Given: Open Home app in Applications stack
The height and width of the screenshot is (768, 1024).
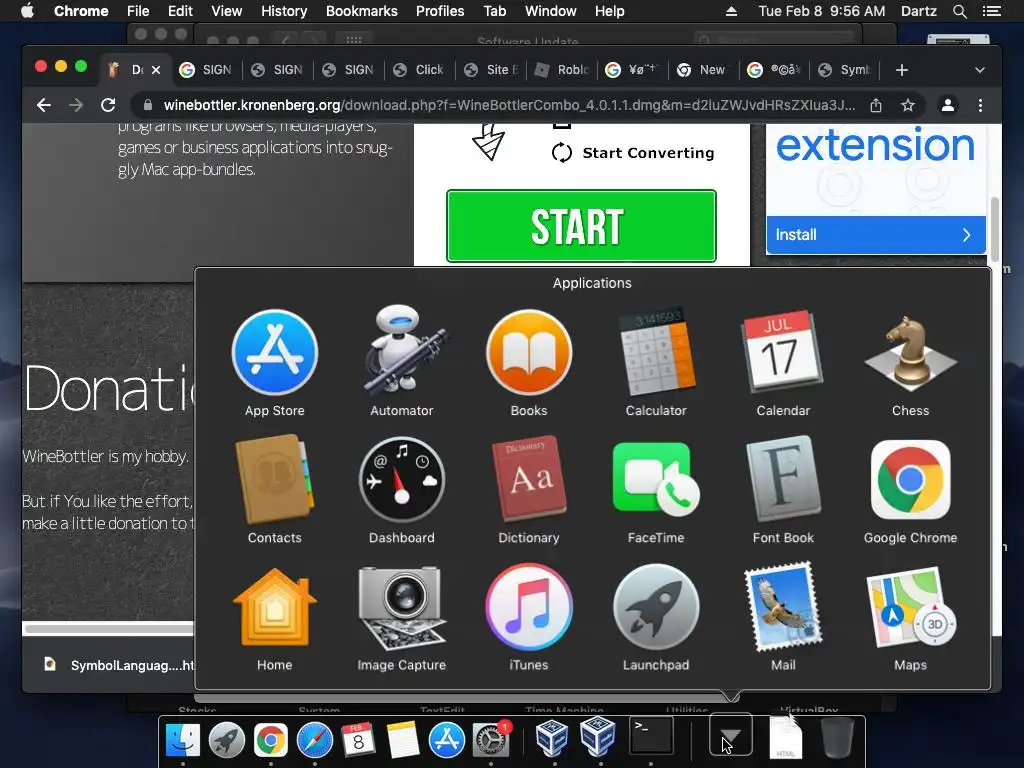Looking at the screenshot, I should click(x=275, y=607).
